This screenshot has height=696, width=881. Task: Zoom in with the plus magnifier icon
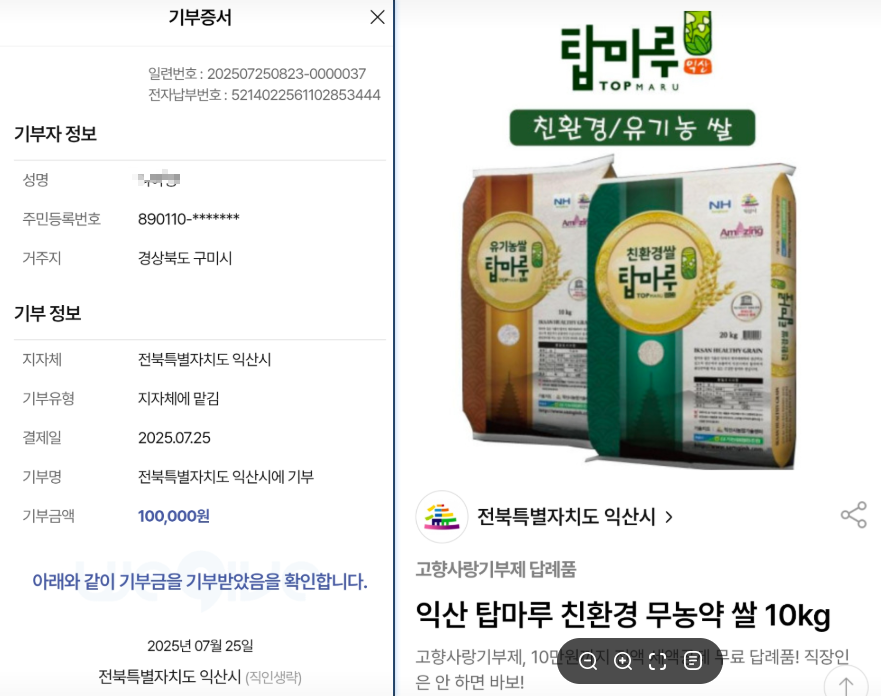tap(623, 661)
